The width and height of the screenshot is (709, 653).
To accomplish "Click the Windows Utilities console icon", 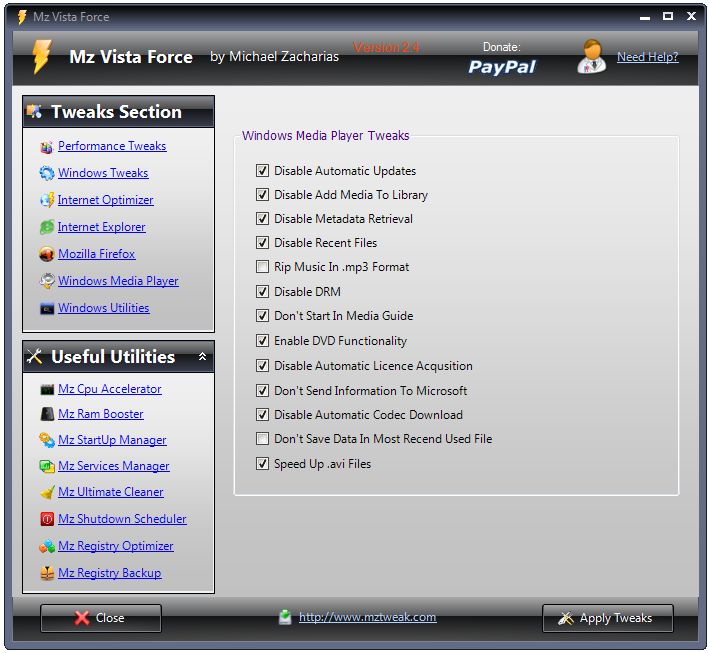I will pyautogui.click(x=47, y=309).
